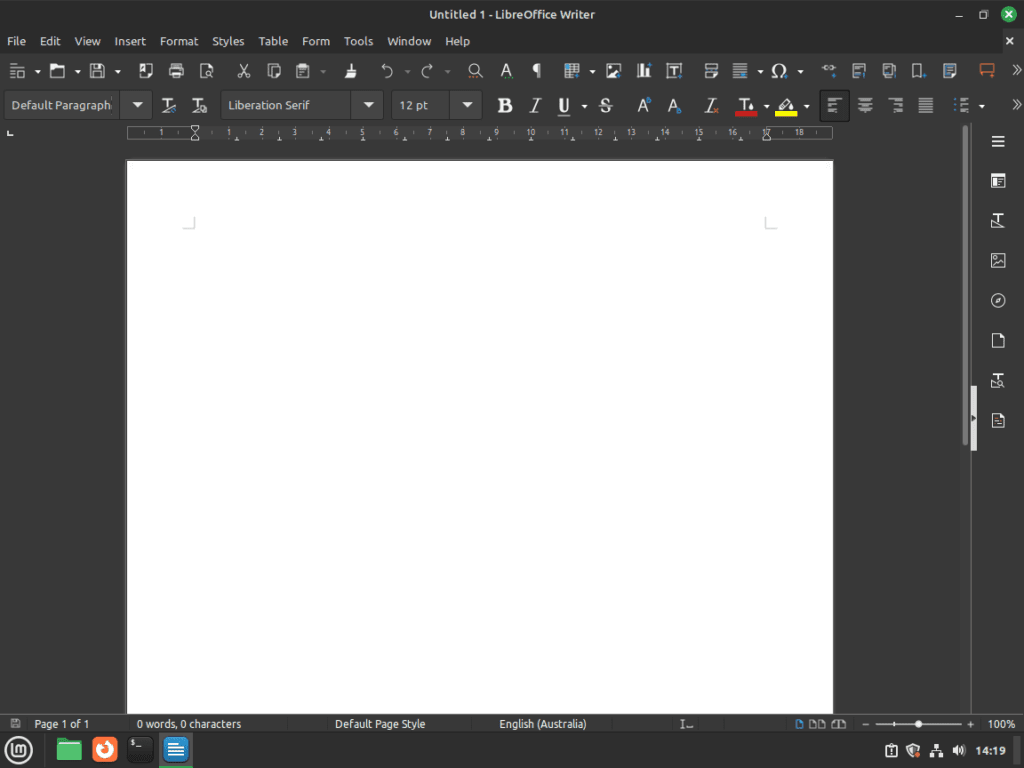
Task: Open the Print Preview
Action: [207, 71]
